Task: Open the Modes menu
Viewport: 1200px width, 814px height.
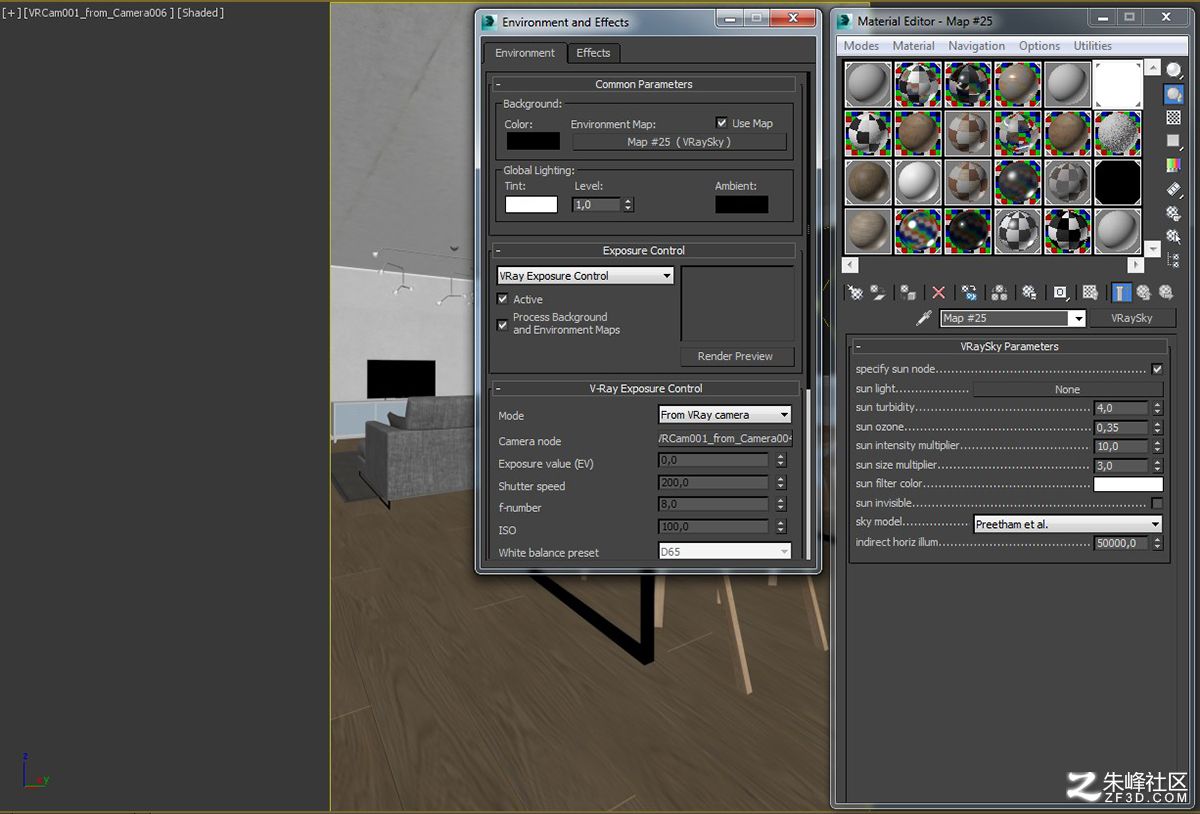Action: click(x=861, y=46)
